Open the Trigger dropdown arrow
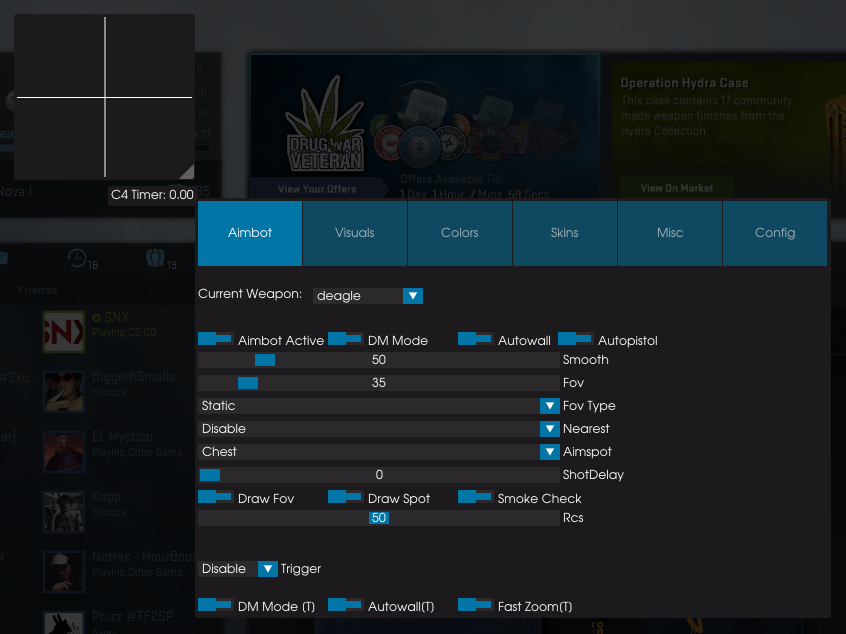This screenshot has width=846, height=634. tap(268, 569)
